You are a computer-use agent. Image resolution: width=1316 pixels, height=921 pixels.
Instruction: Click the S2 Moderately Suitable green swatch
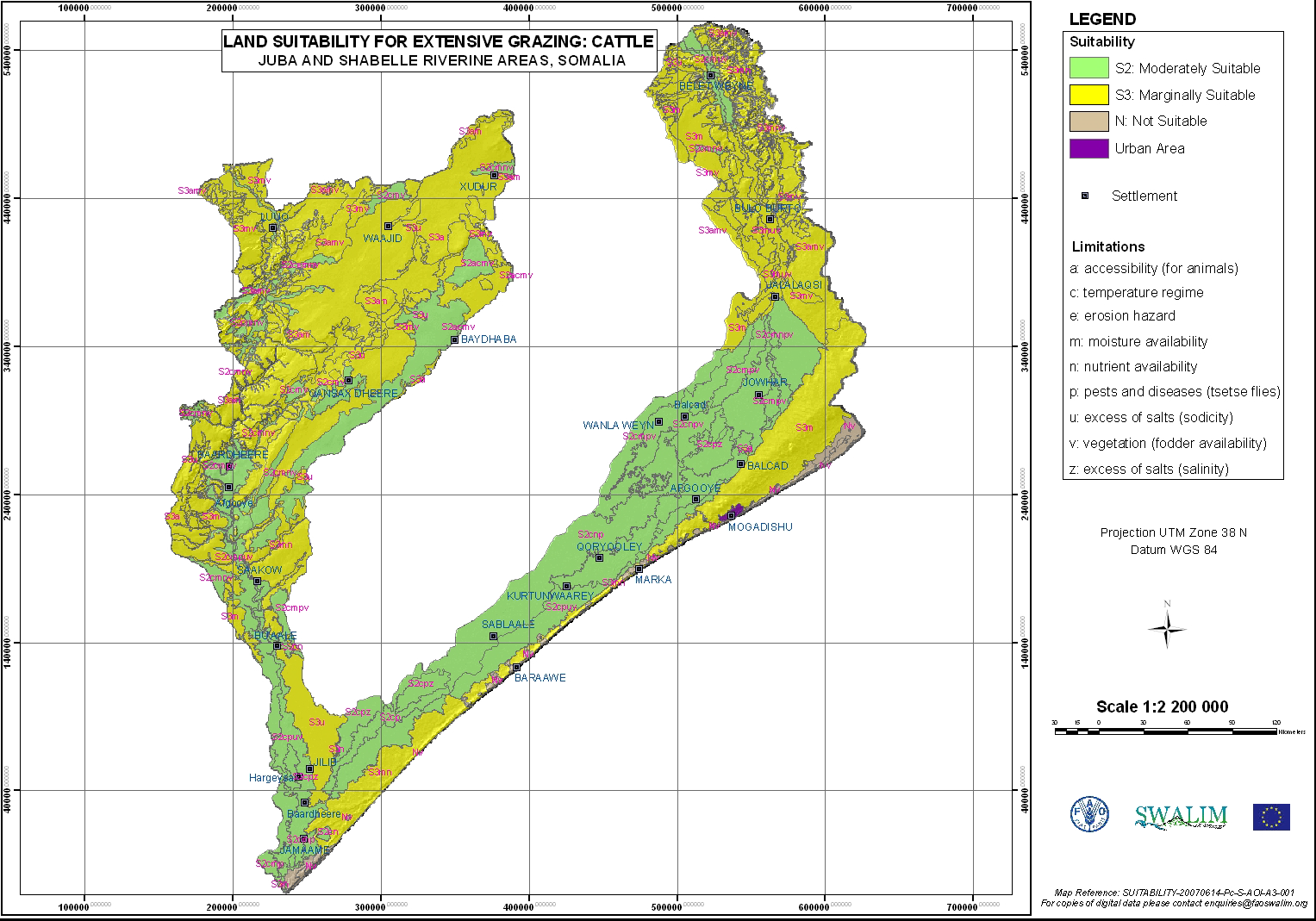(x=1088, y=68)
